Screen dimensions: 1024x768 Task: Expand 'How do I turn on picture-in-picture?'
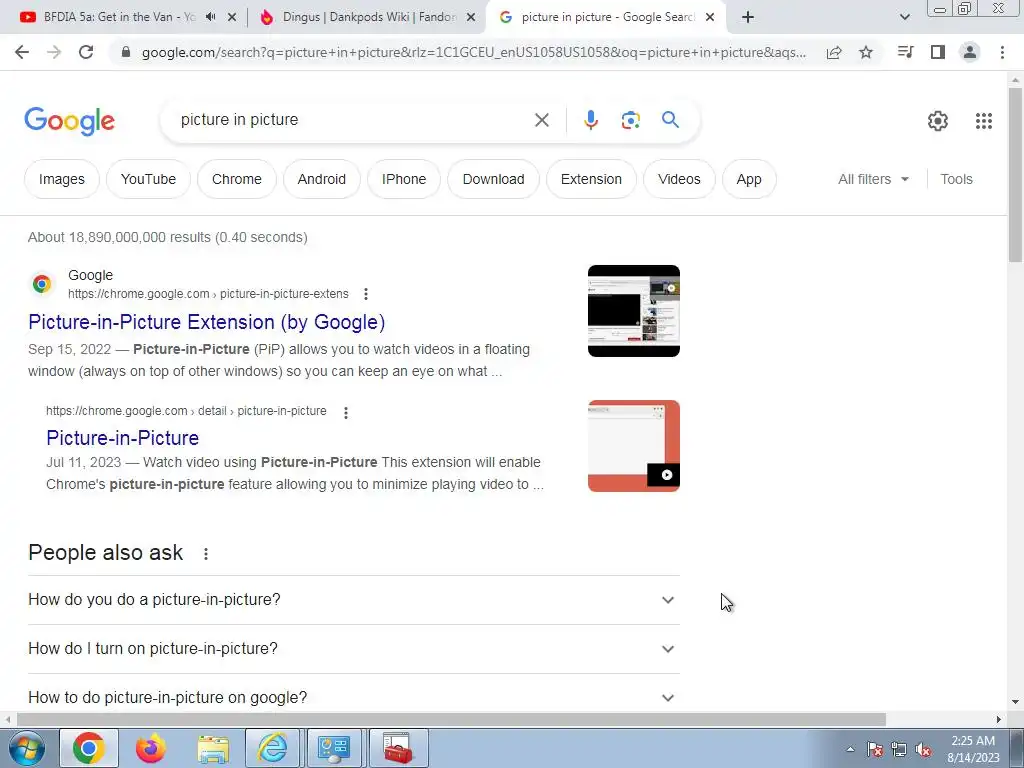tap(353, 648)
